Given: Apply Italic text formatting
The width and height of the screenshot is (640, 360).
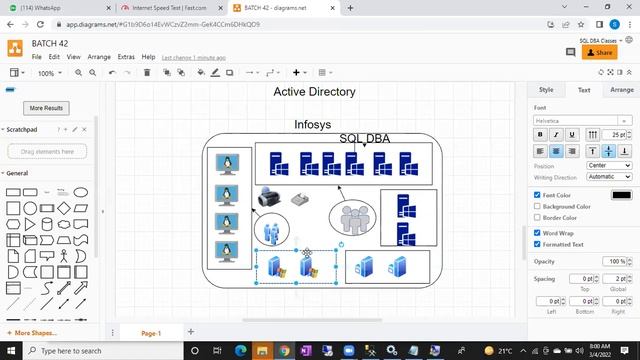Looking at the screenshot, I should point(556,134).
